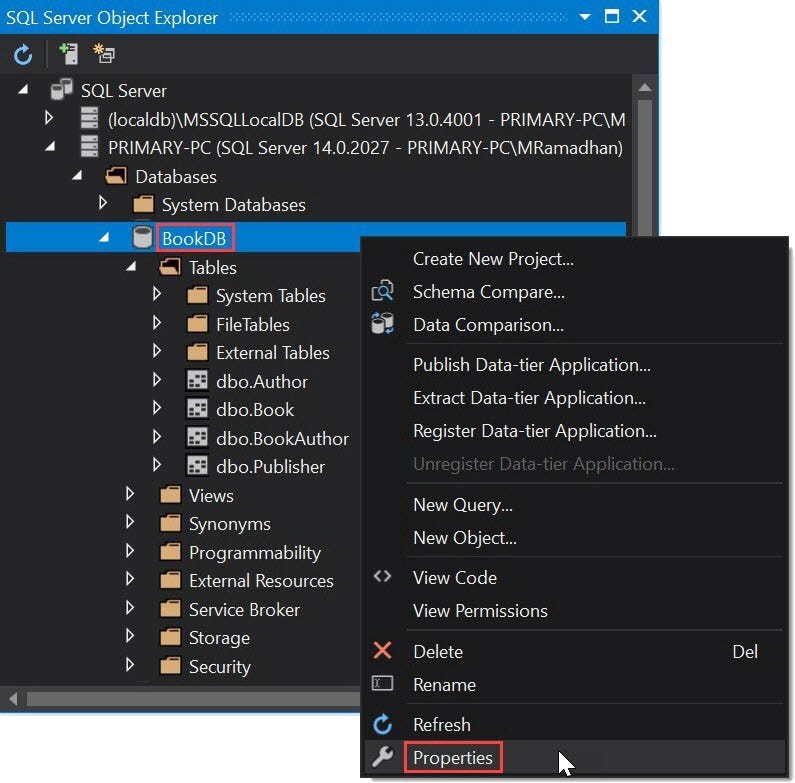795x783 pixels.
Task: Click the Schema Compare menu icon
Action: click(x=382, y=291)
